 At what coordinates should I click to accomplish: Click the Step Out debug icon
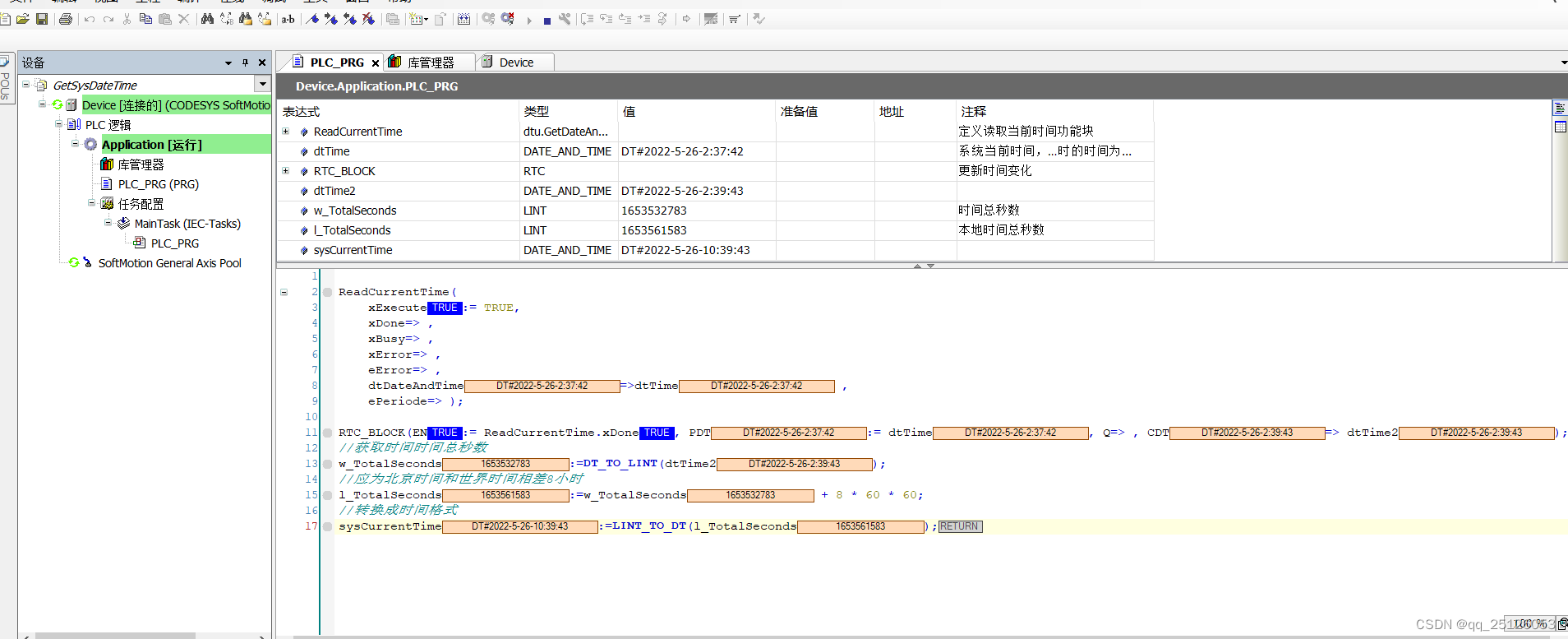coord(625,19)
